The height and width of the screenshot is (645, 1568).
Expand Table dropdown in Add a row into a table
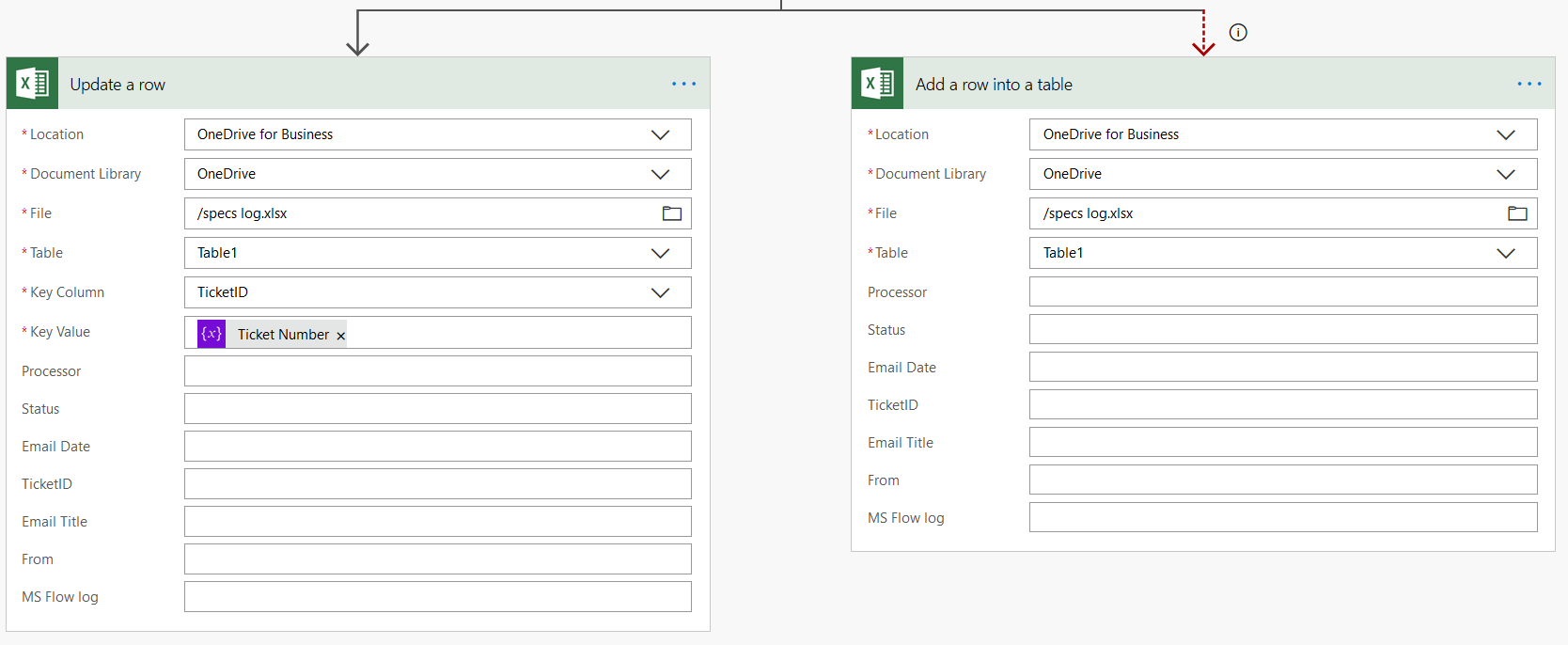coord(1506,253)
